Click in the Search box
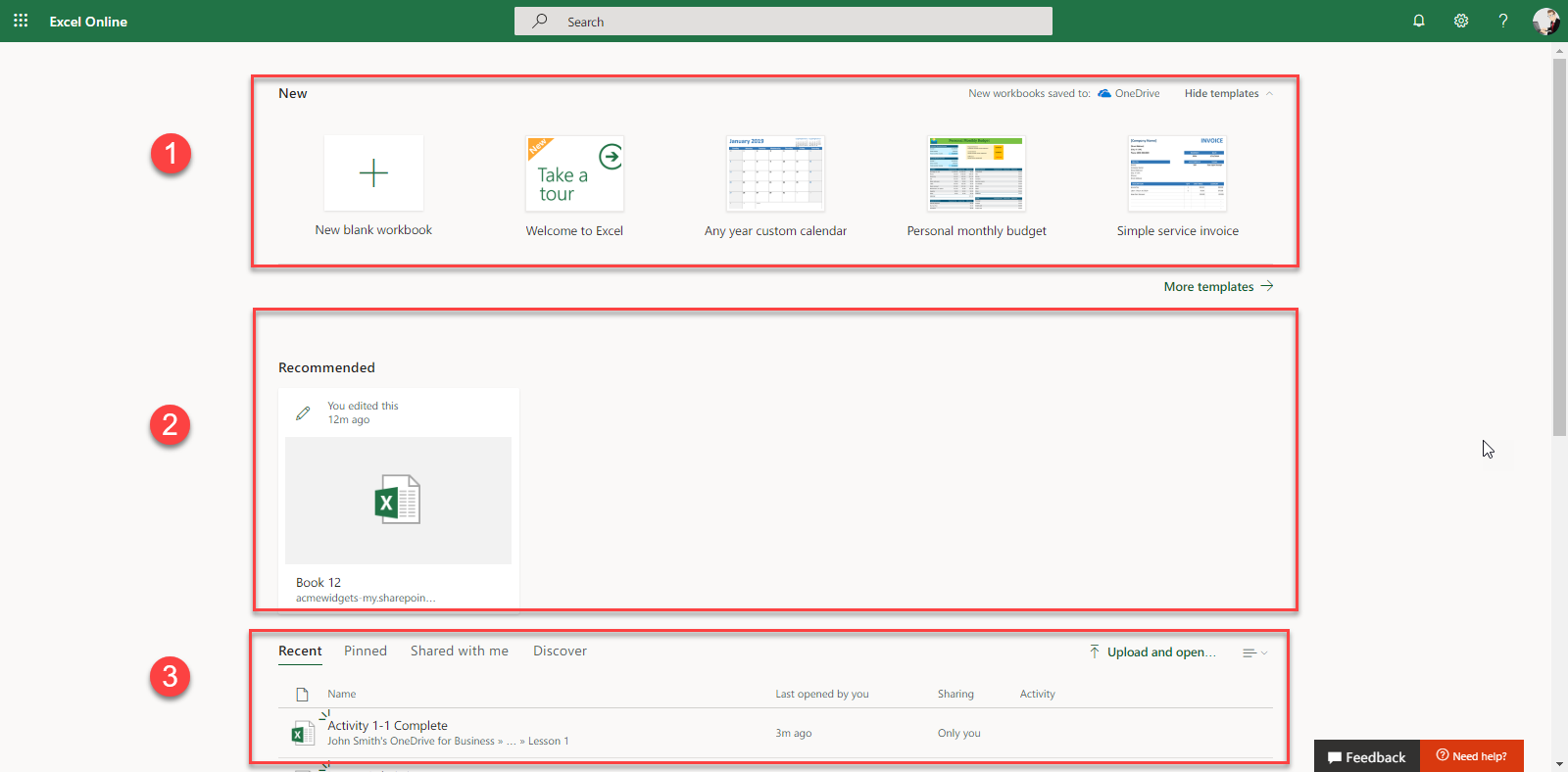 click(x=783, y=21)
